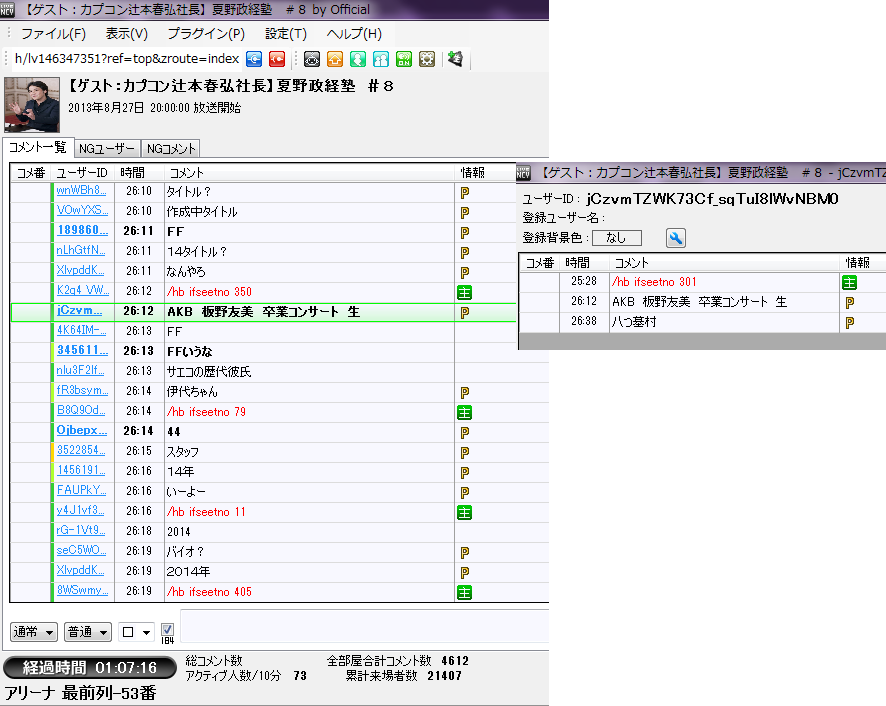The height and width of the screenshot is (706, 886).
Task: Switch to the NGユーザー tab
Action: pyautogui.click(x=106, y=149)
